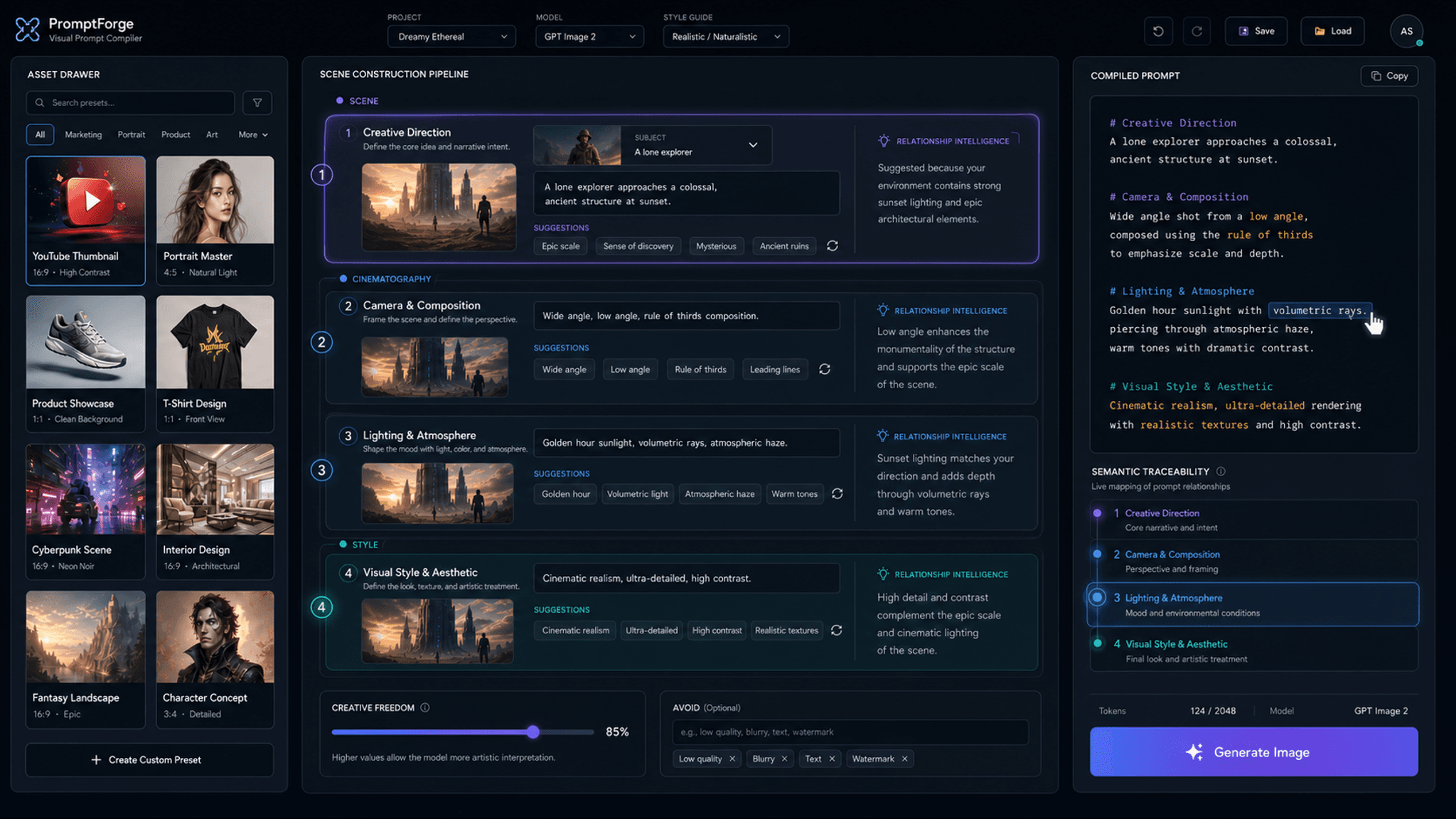Click the PromptForge logo icon

click(27, 29)
